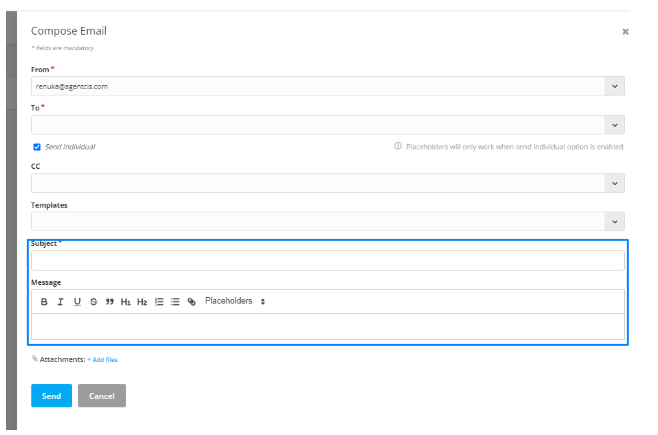This screenshot has height=435, width=658.
Task: Apply strikethrough formatting to text
Action: (93, 301)
